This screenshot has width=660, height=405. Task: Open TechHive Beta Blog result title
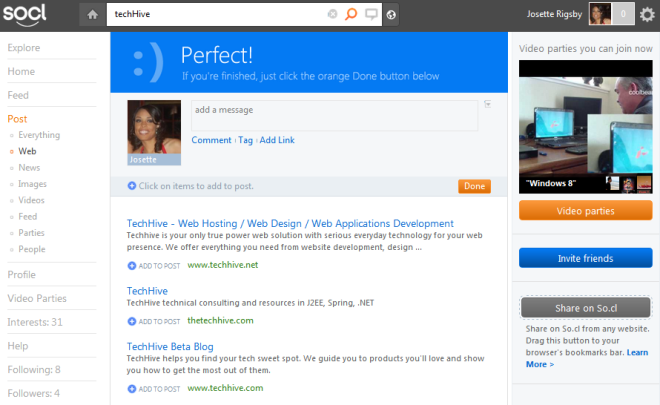pyautogui.click(x=170, y=346)
